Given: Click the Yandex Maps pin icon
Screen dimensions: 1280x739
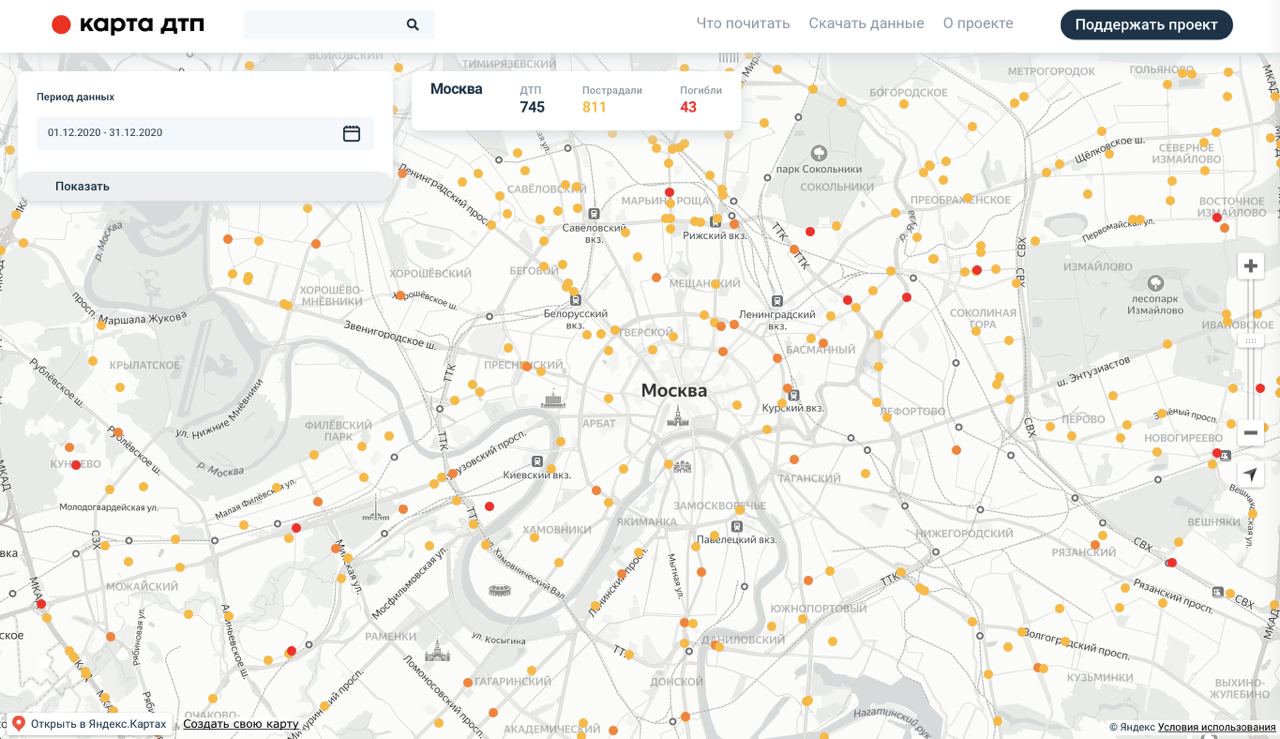Looking at the screenshot, I should [x=18, y=723].
